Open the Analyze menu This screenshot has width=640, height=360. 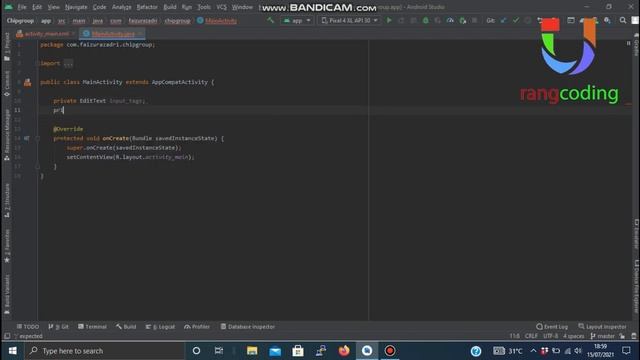click(x=122, y=7)
